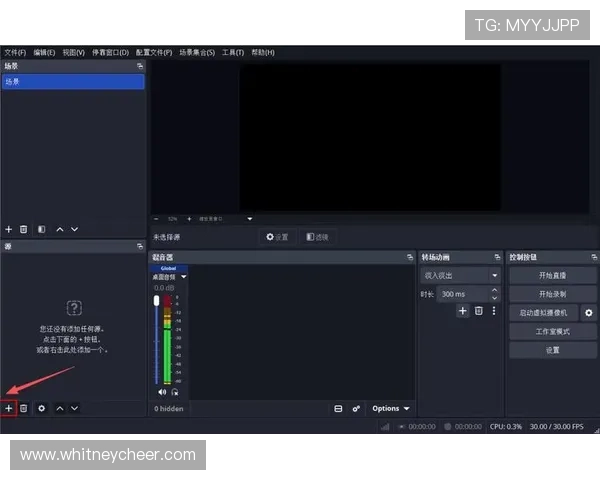This screenshot has height=480, width=600.
Task: Open audio mixer advanced properties gears icon
Action: coord(356,409)
